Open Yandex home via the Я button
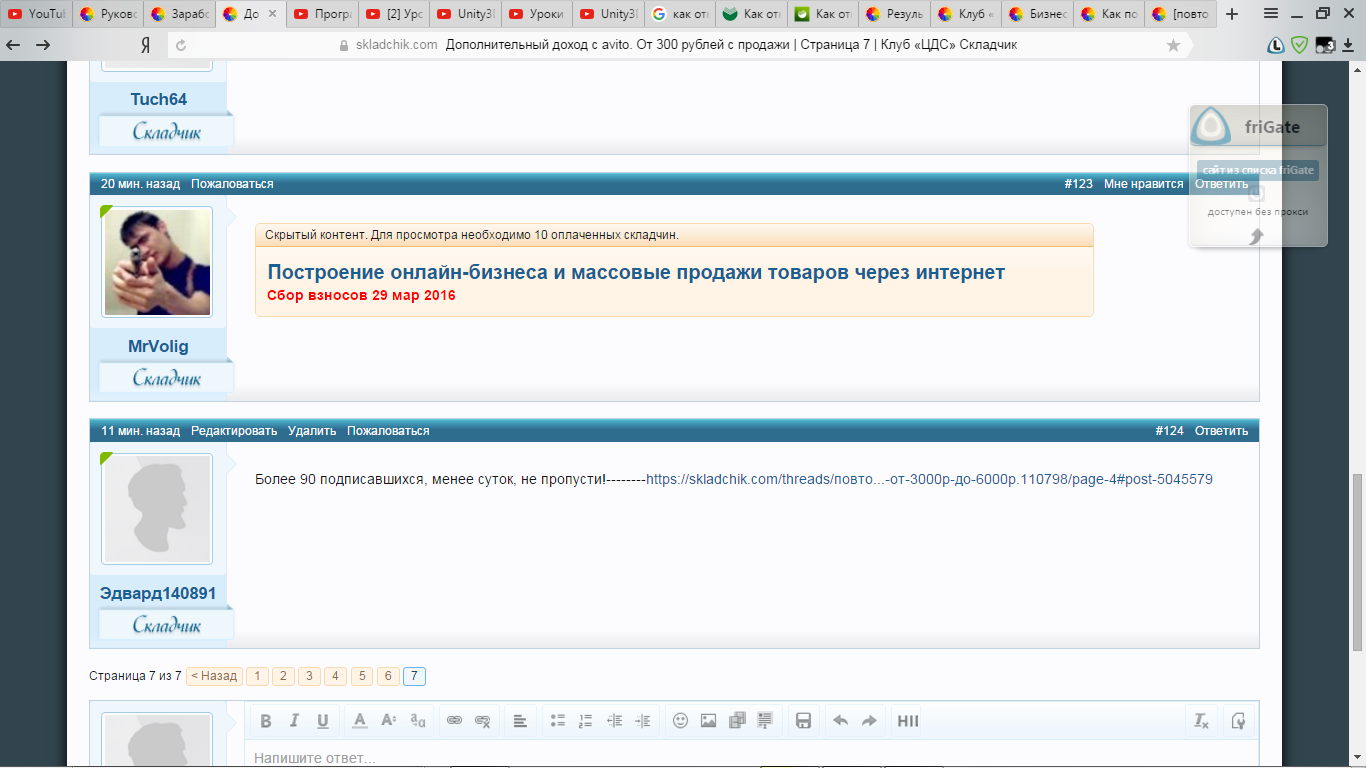1366x768 pixels. [145, 45]
